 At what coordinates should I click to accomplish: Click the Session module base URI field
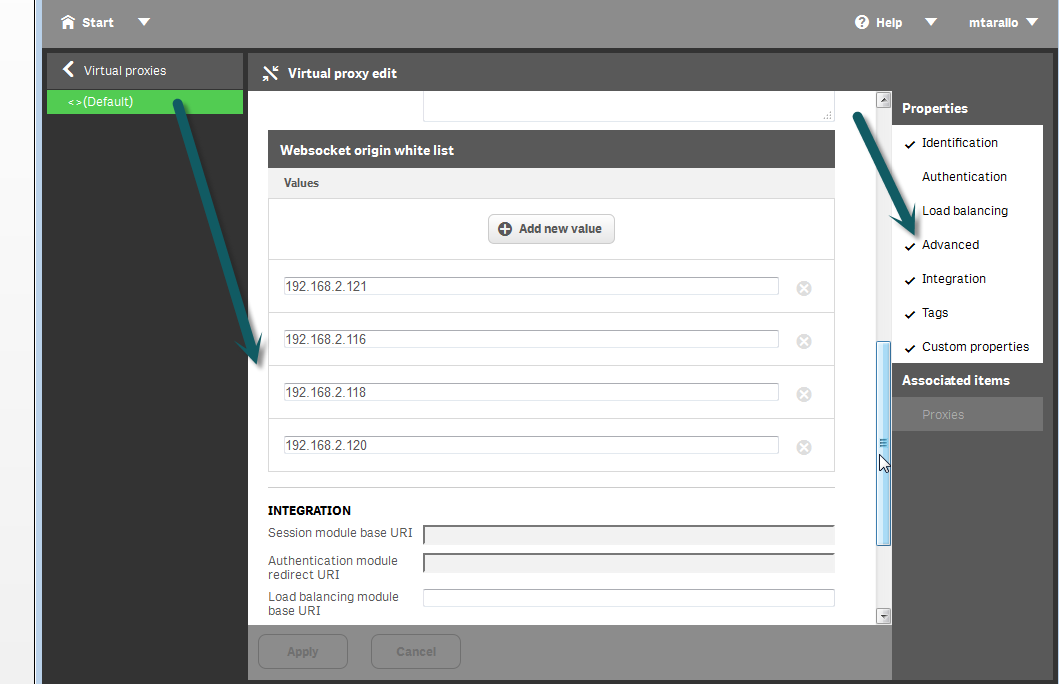tap(629, 535)
